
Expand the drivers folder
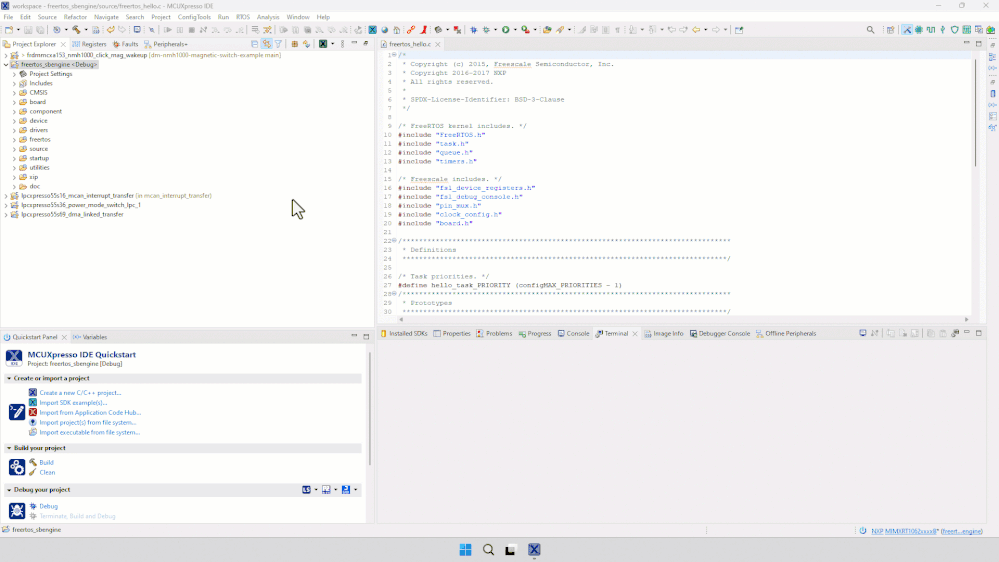15,130
